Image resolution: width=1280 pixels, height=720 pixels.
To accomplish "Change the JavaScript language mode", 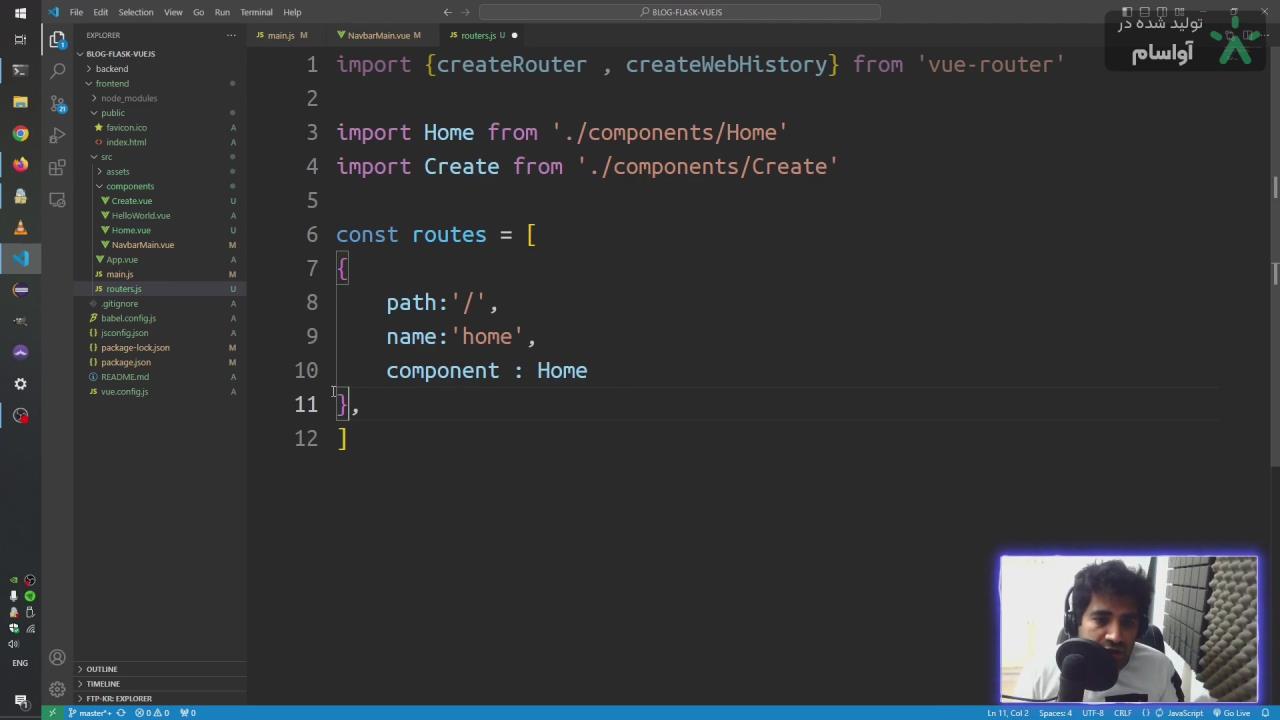I will (1185, 713).
